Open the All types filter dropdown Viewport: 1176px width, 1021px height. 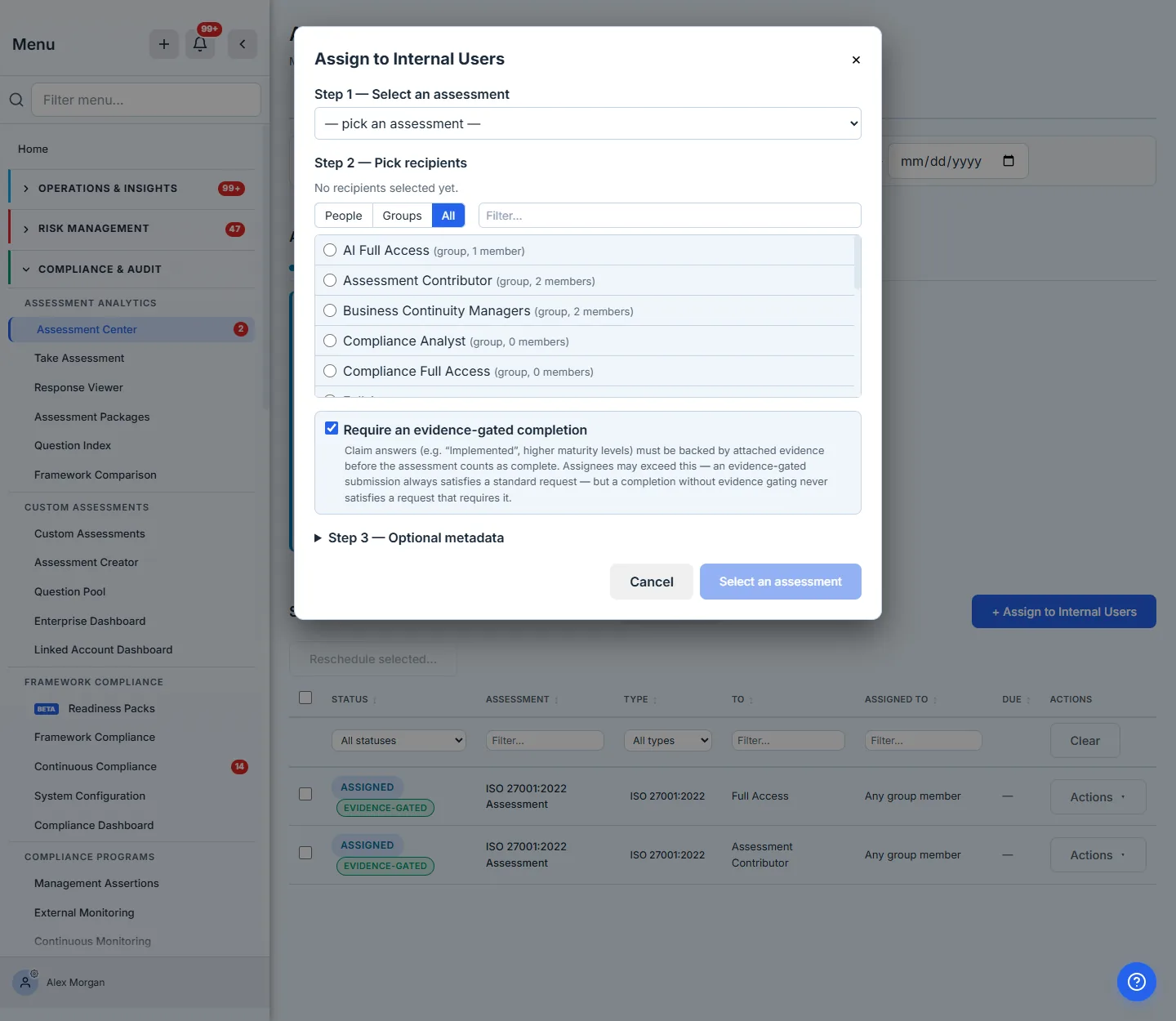[668, 741]
